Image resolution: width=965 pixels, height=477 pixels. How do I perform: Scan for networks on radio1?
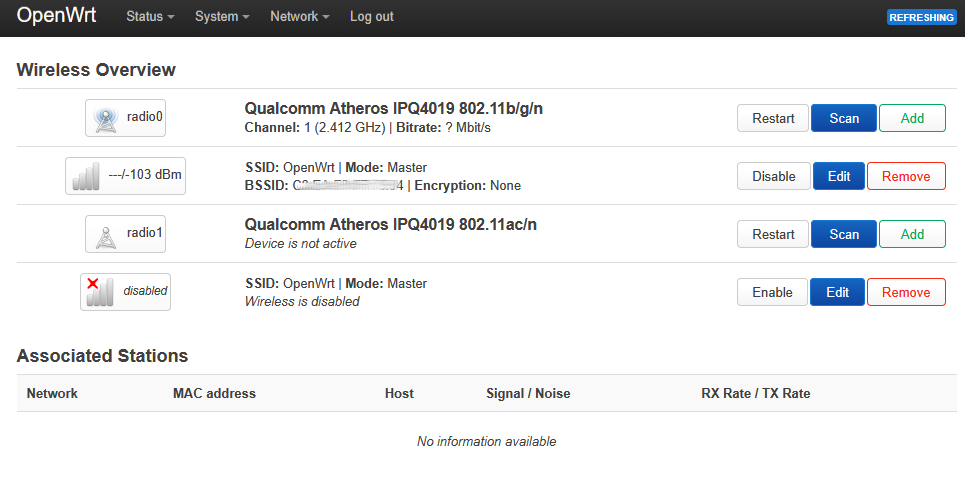[844, 234]
